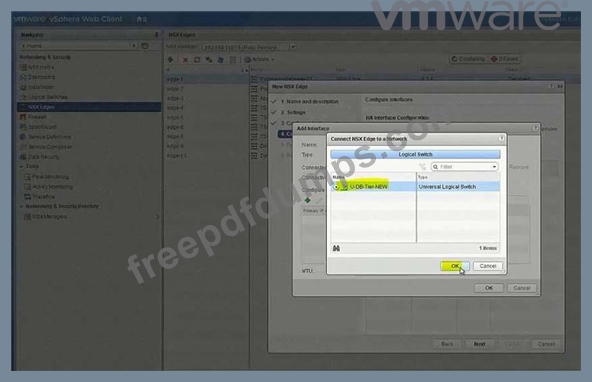
Task: Click the green add IP plus icon
Action: pos(308,200)
